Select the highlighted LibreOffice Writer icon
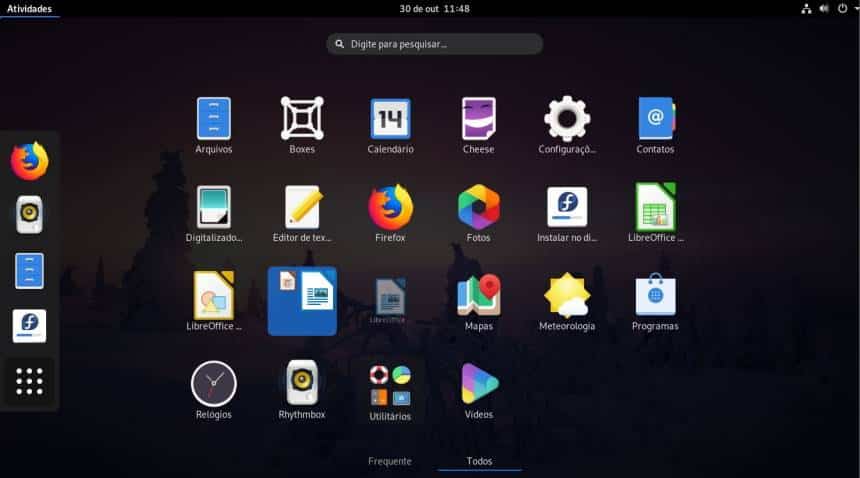The image size is (860, 478). (302, 301)
